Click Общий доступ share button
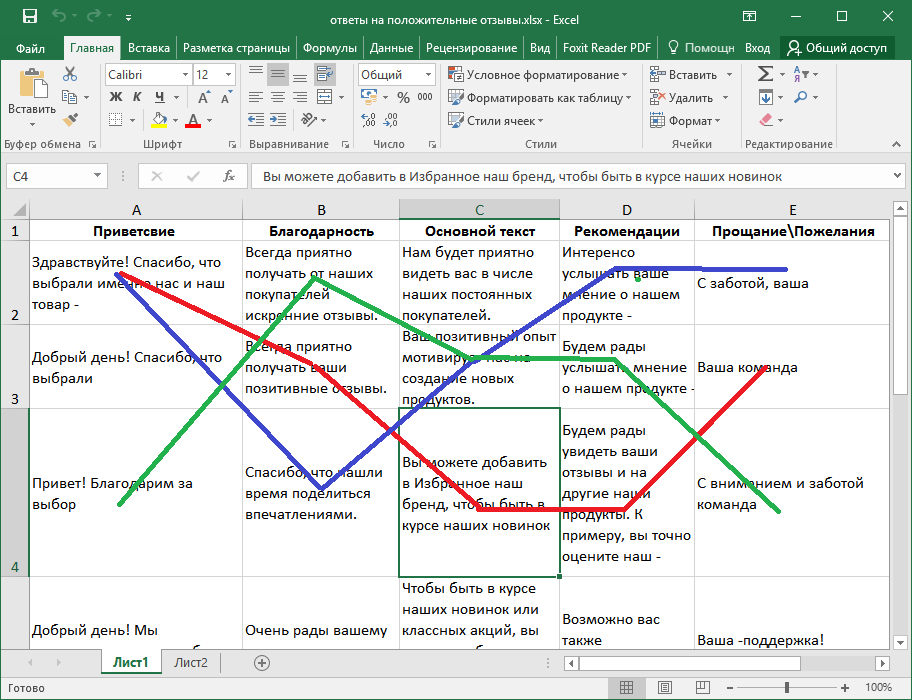The image size is (912, 700). tap(838, 48)
